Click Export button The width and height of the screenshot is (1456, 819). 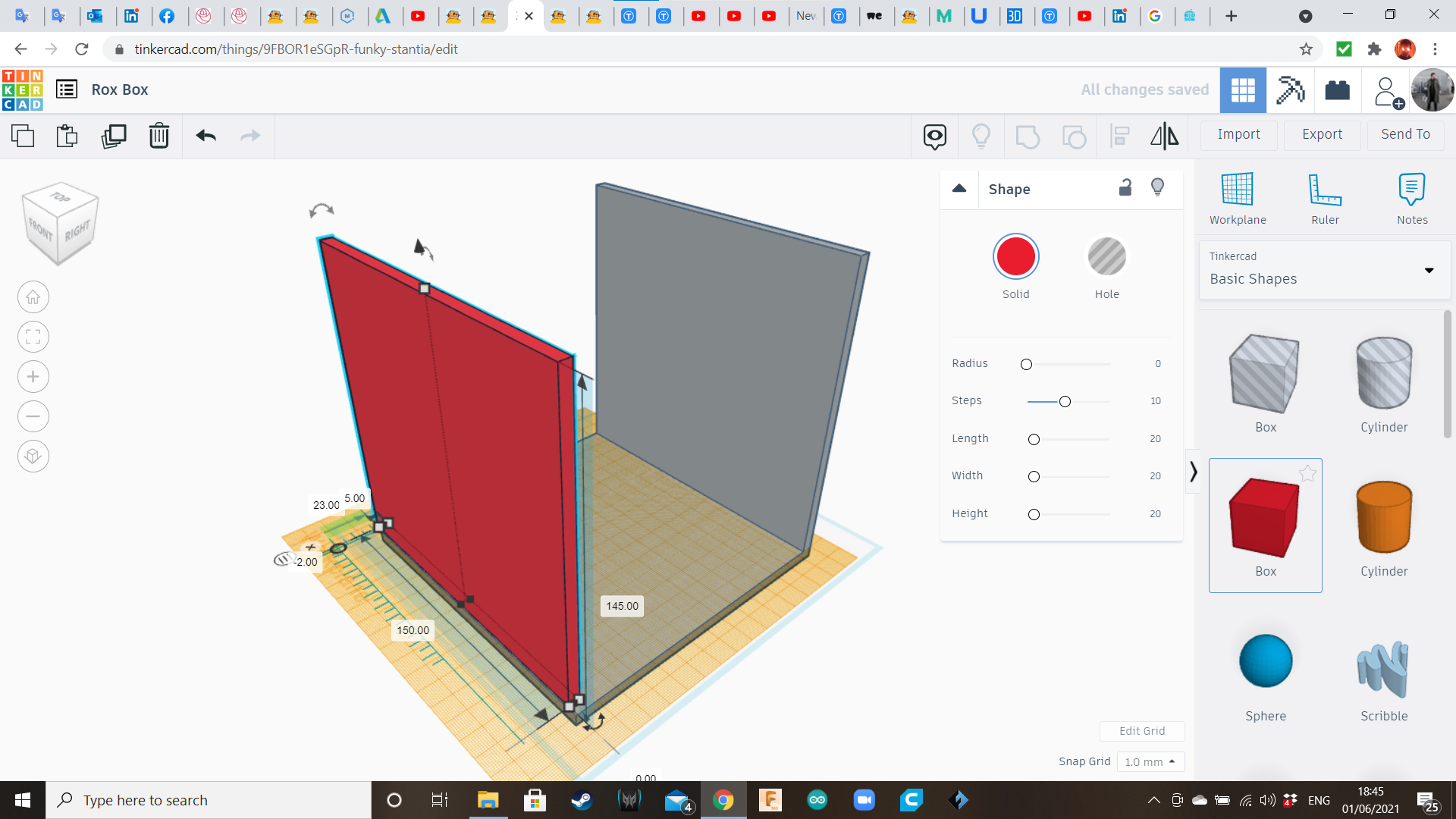pyautogui.click(x=1322, y=134)
